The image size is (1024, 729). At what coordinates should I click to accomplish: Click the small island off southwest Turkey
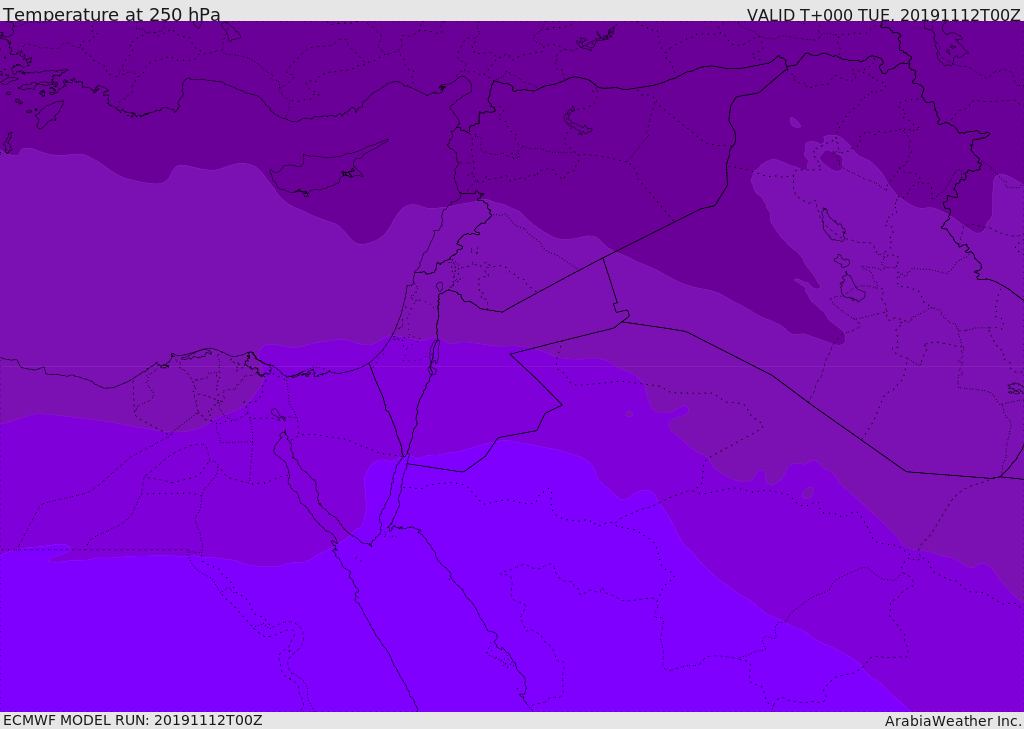(48, 113)
